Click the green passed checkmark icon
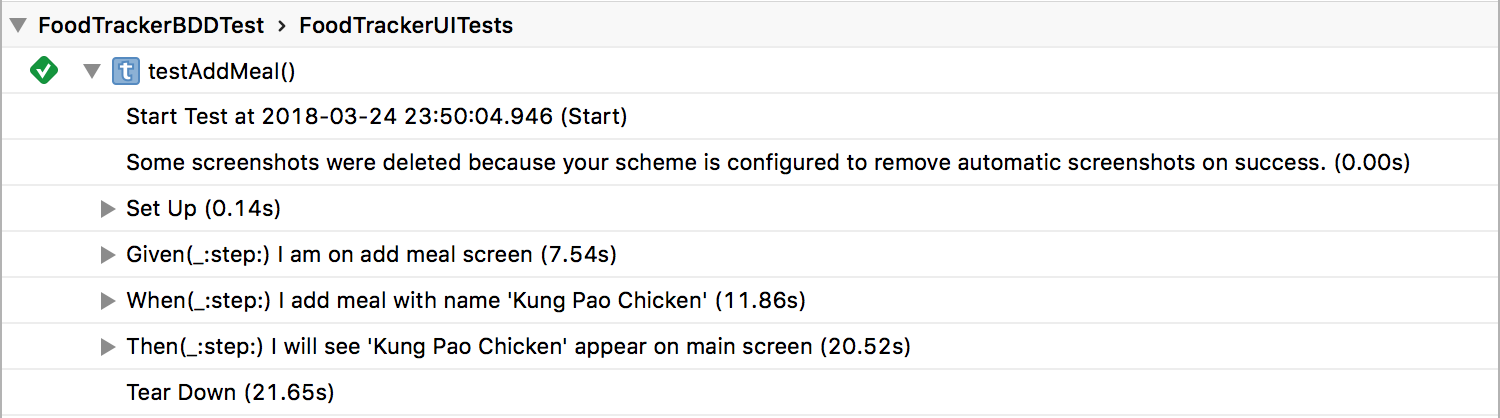Screen dimensions: 1500x418 click(44, 71)
